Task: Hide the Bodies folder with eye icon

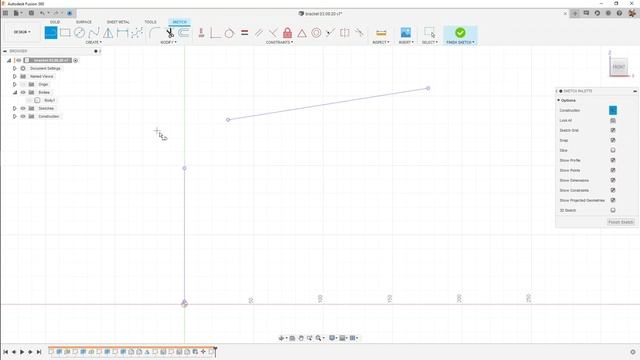Action: click(x=23, y=92)
